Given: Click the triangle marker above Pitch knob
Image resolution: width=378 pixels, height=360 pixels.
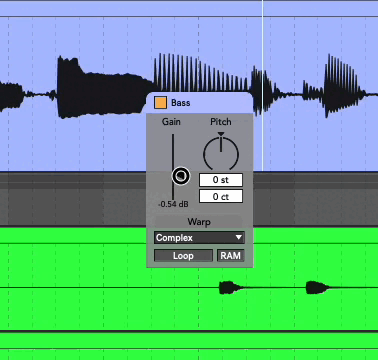Looking at the screenshot, I should click(221, 134).
